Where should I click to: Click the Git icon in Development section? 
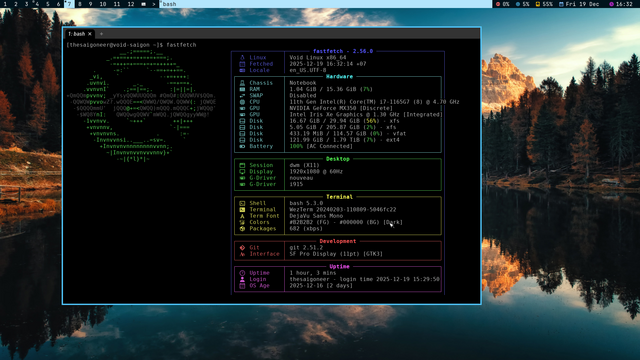tap(242, 247)
